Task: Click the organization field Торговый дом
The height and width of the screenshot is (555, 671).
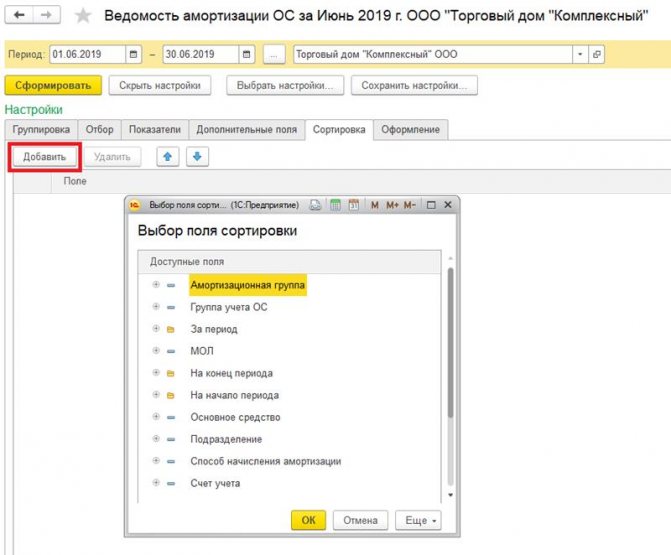Action: pos(433,54)
